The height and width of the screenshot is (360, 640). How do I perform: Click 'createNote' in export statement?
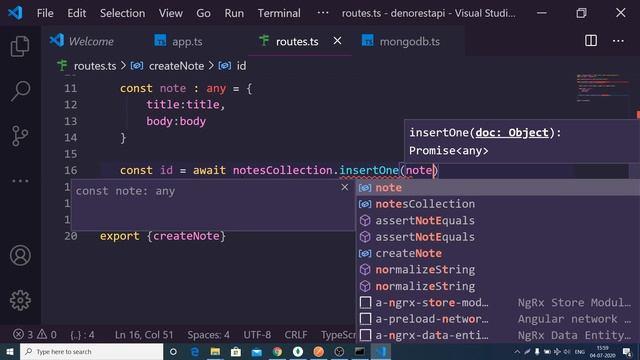tap(186, 236)
